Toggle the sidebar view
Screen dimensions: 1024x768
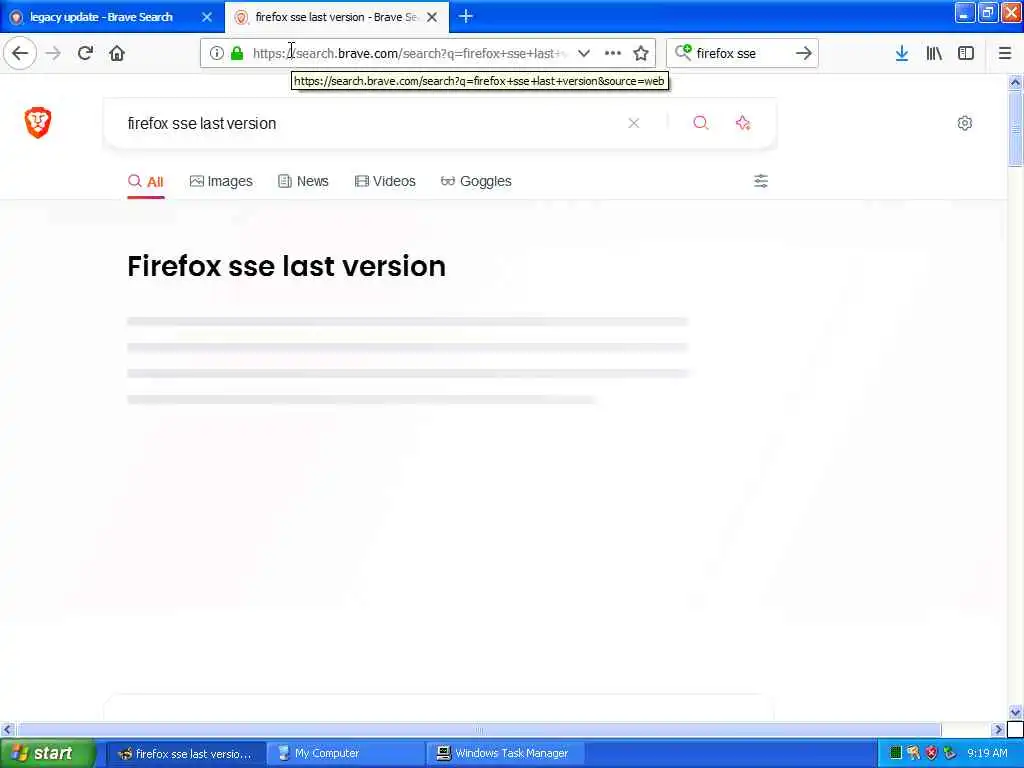[x=966, y=53]
